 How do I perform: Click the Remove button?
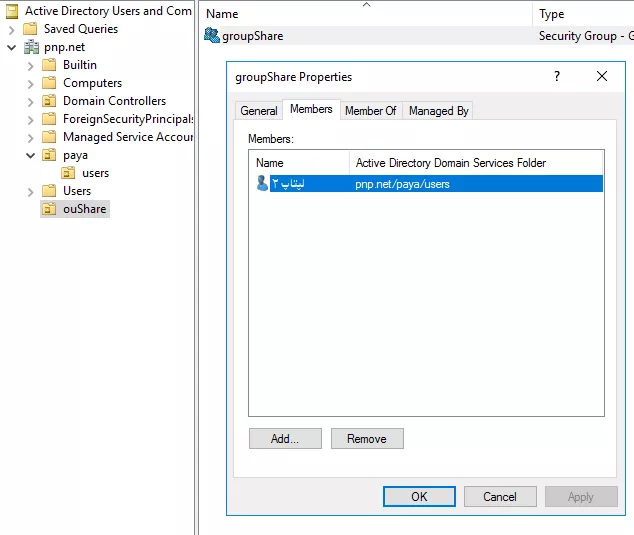pos(367,439)
